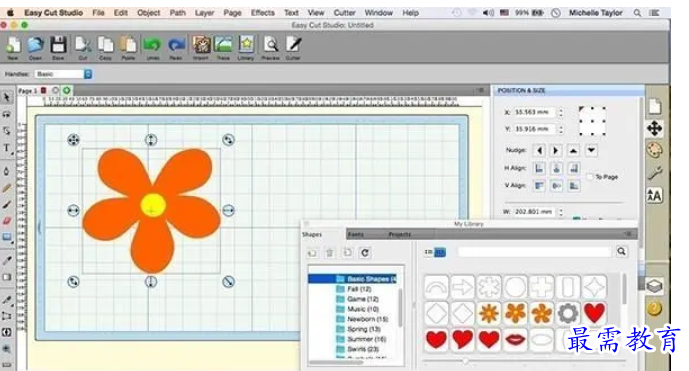The image size is (689, 371).
Task: Nudge selection down with arrow button
Action: coord(591,151)
